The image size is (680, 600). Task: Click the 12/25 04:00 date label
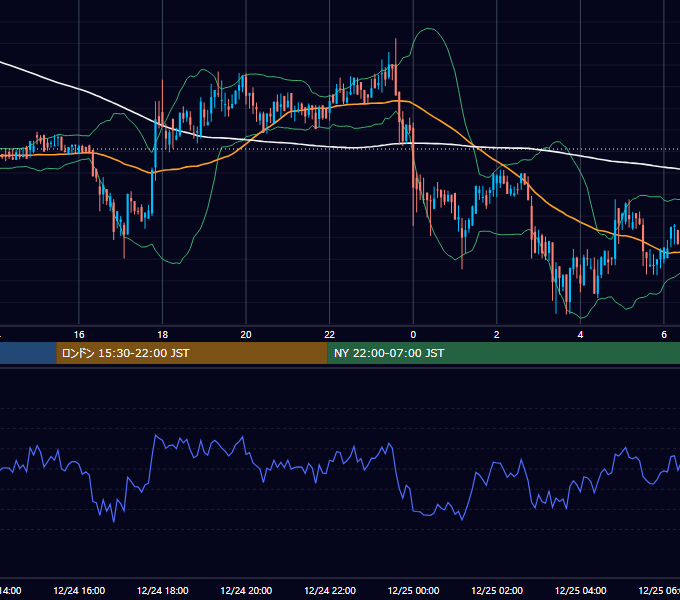[x=581, y=590]
